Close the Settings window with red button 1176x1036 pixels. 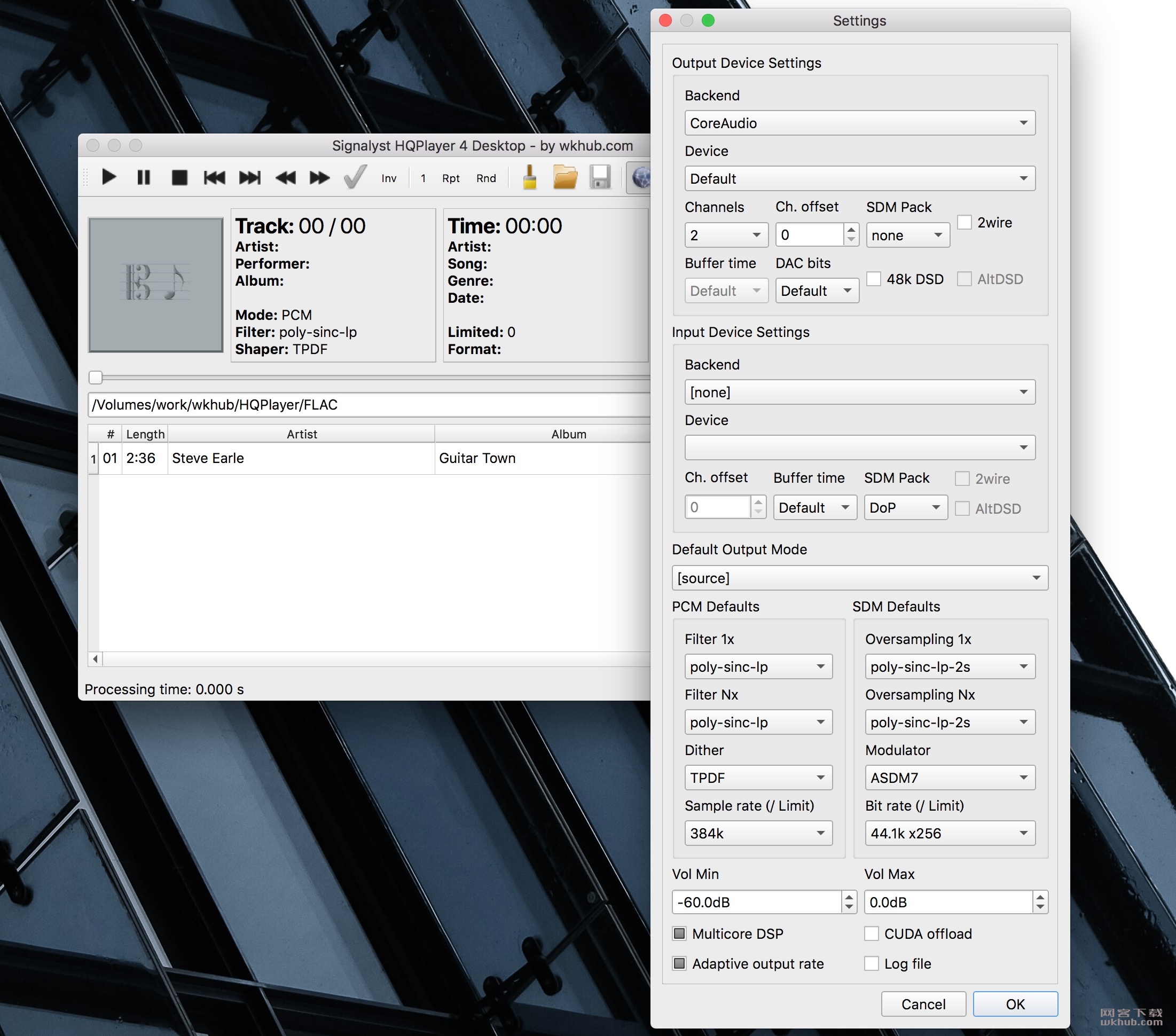coord(665,20)
